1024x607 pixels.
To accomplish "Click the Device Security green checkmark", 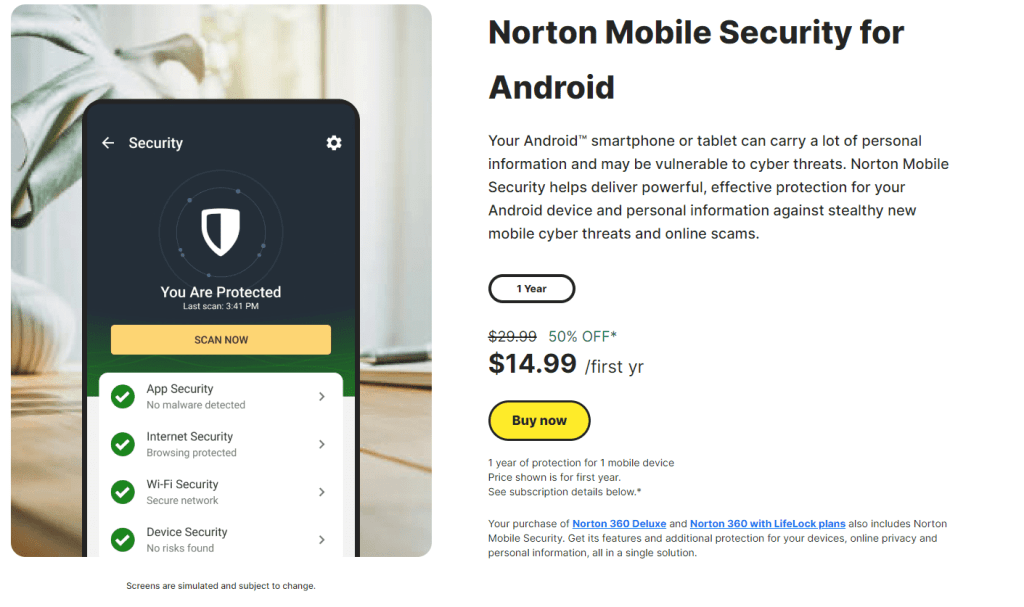I will [x=123, y=540].
